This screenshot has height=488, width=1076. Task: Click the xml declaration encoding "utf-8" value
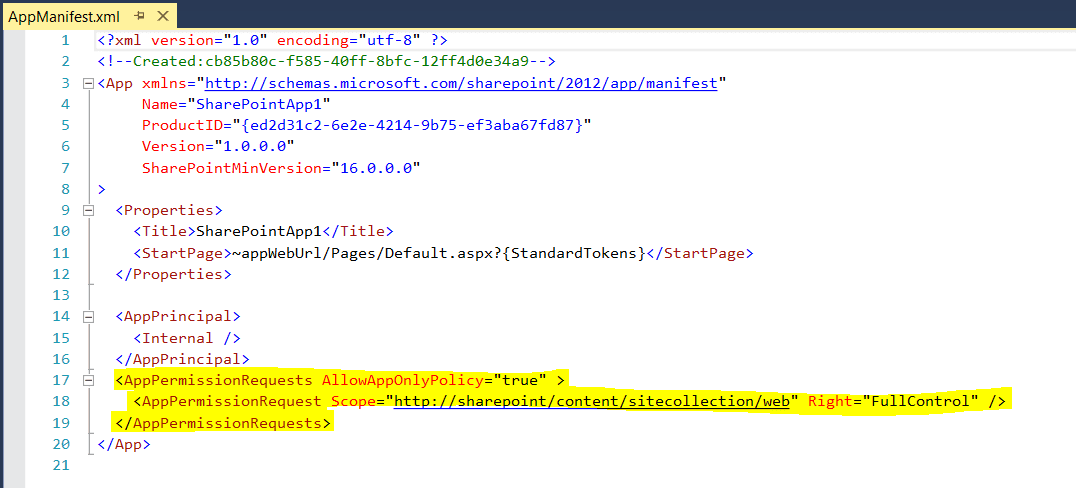click(x=388, y=41)
